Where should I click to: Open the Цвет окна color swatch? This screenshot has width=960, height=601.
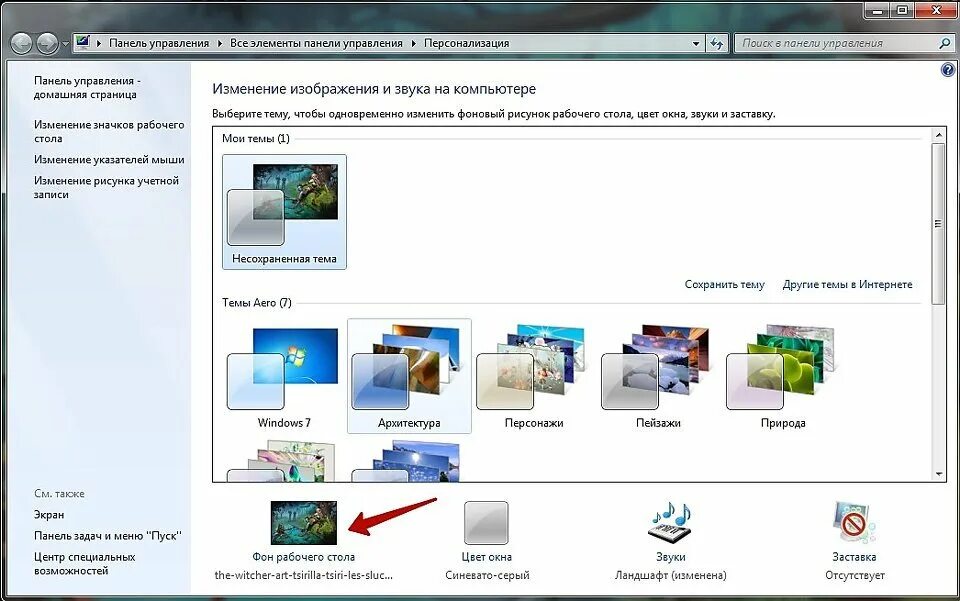(486, 523)
